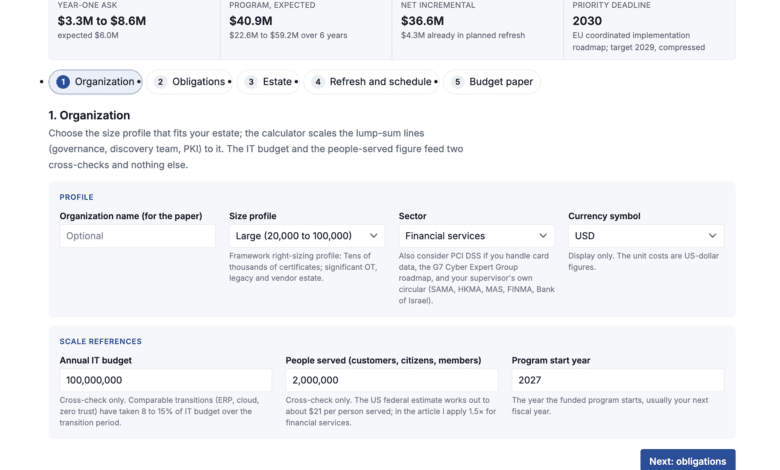The image size is (780, 470).
Task: Click the Priority deadline 2030 value
Action: pos(587,21)
